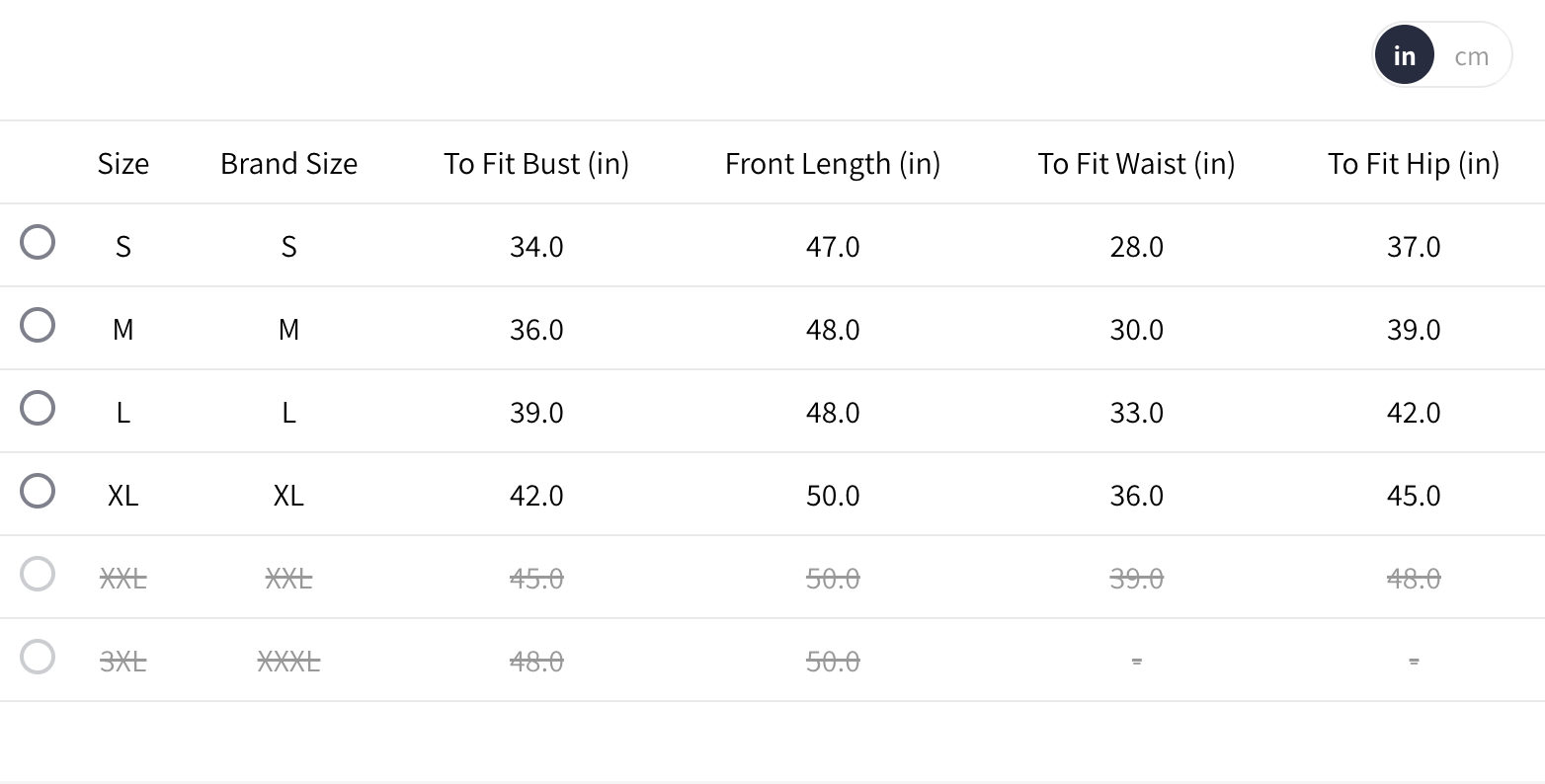This screenshot has width=1545, height=784.
Task: Click the Brand Size column header
Action: 288,163
